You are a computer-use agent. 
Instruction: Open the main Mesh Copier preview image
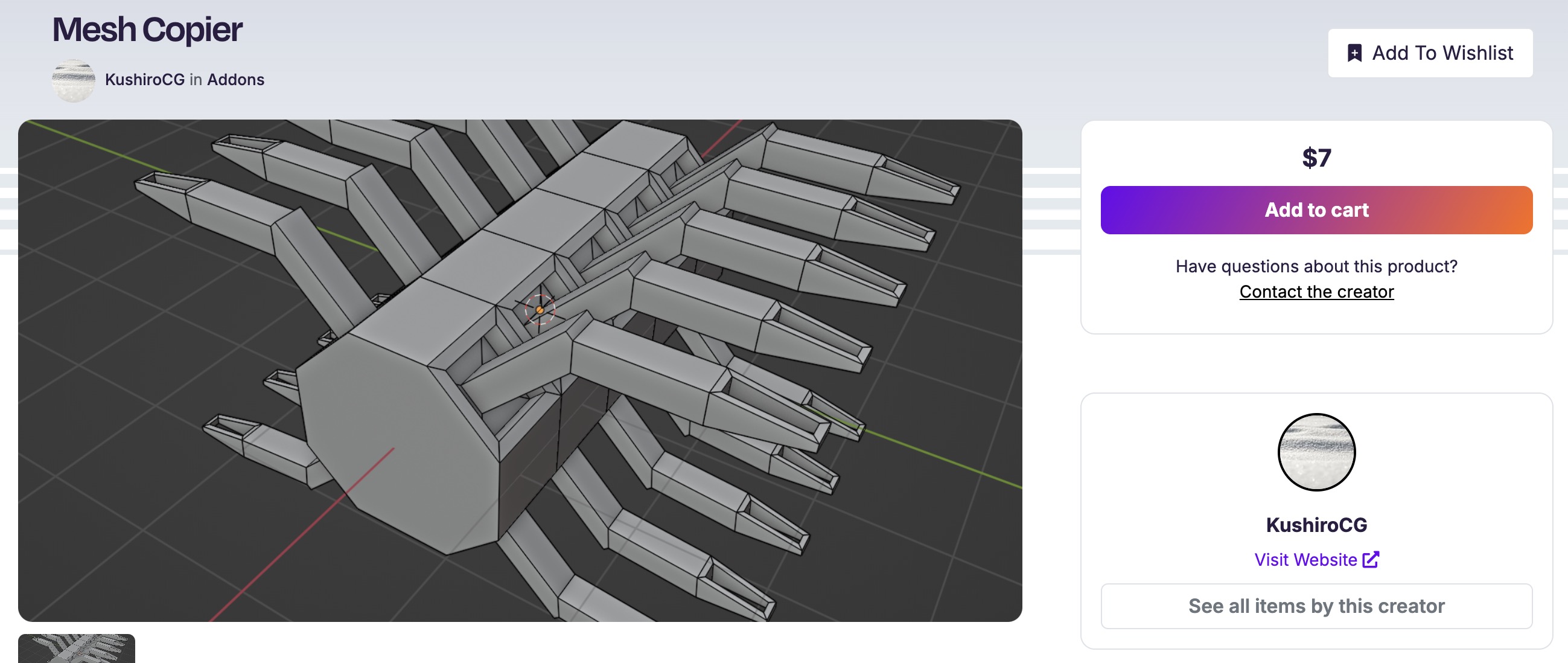520,371
